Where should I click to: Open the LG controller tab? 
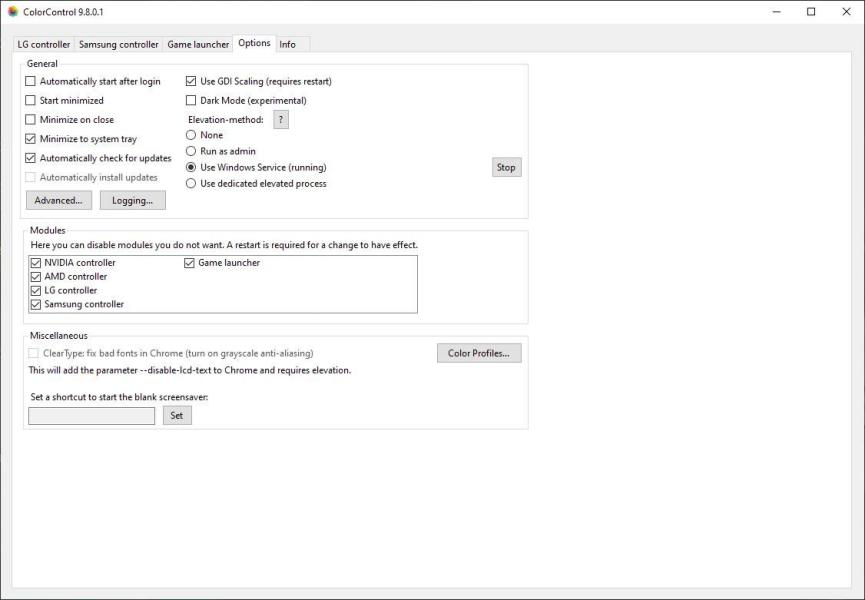click(x=44, y=45)
